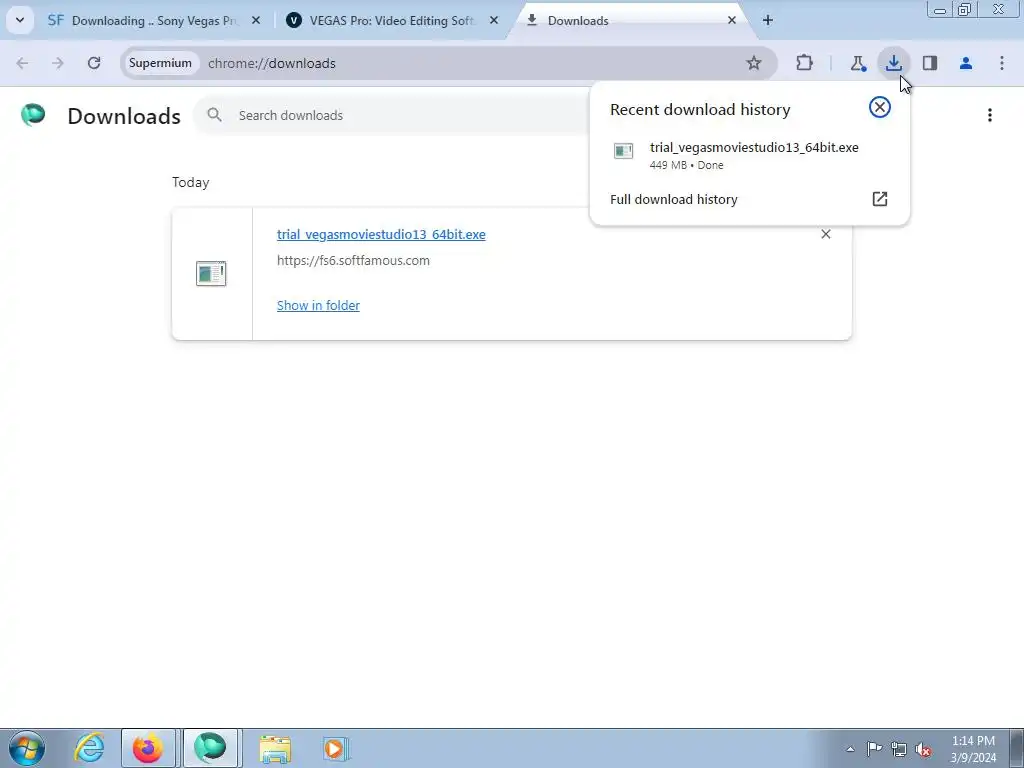Restore down the browser window
The image size is (1024, 768).
tap(965, 9)
